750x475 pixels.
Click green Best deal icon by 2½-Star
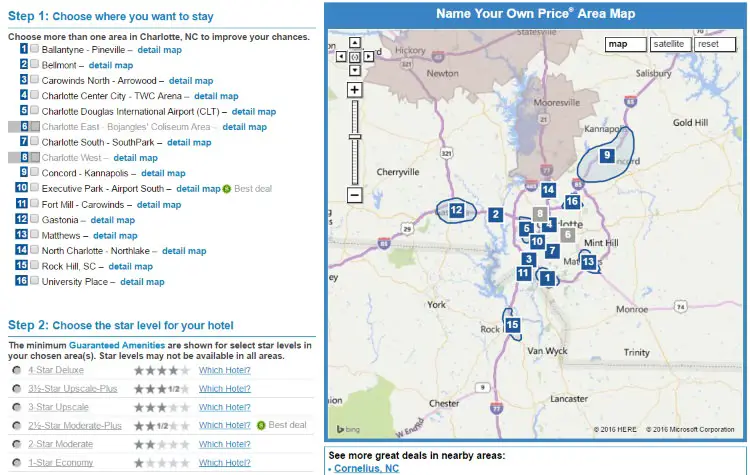261,425
